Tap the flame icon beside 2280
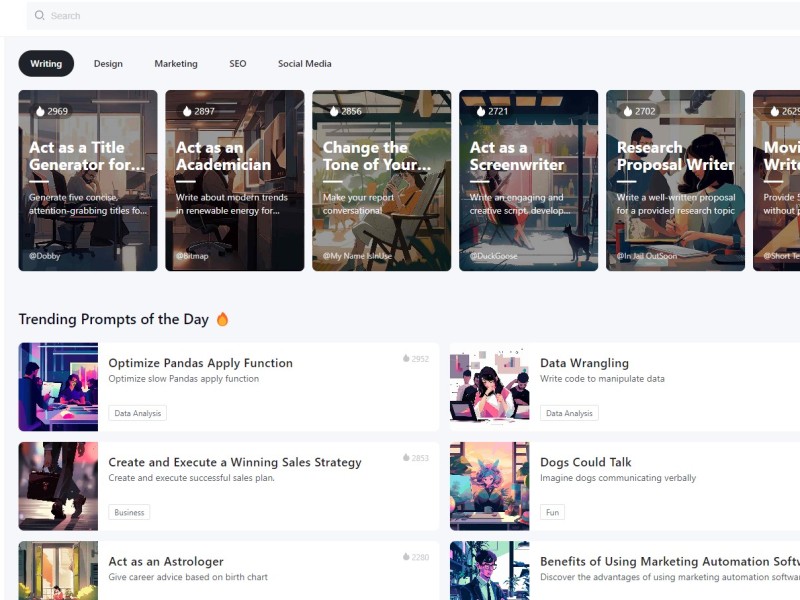This screenshot has width=800, height=600. (406, 557)
